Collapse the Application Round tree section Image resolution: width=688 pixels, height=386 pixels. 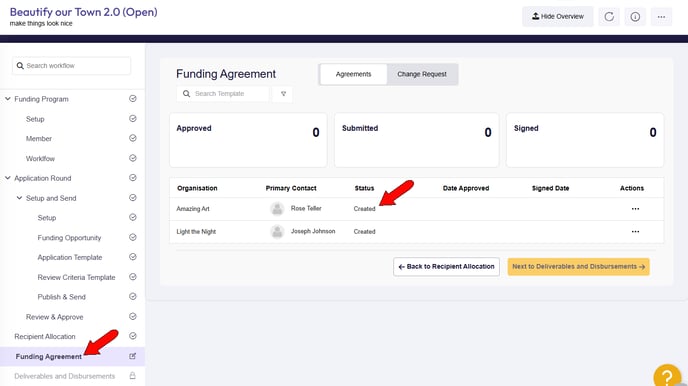tap(7, 178)
